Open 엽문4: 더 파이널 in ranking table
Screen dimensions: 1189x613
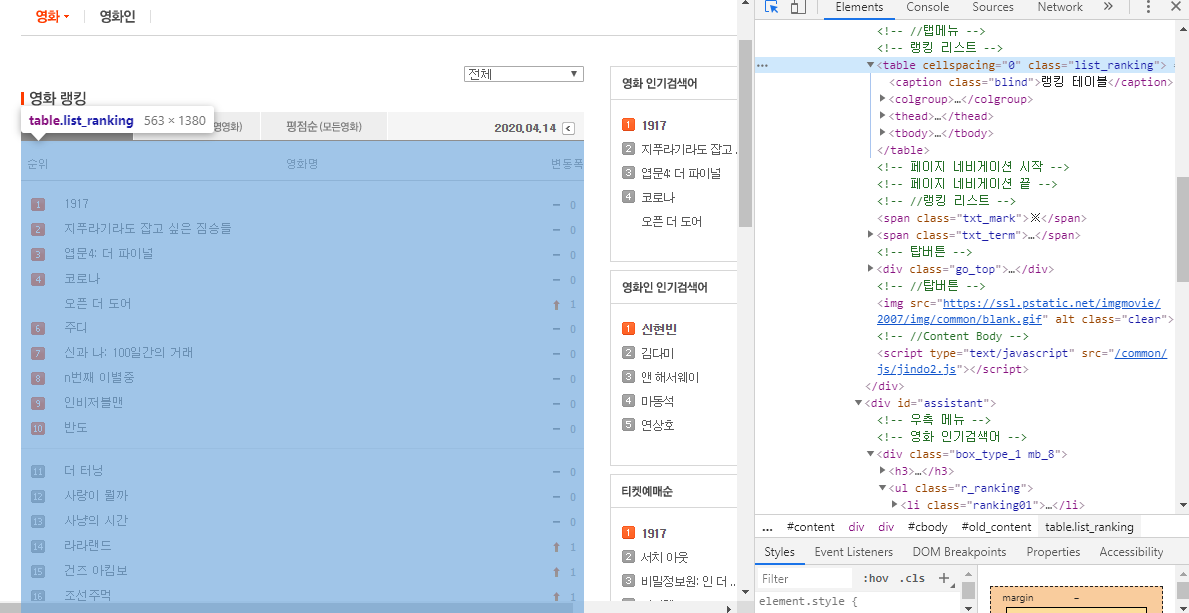(x=109, y=253)
